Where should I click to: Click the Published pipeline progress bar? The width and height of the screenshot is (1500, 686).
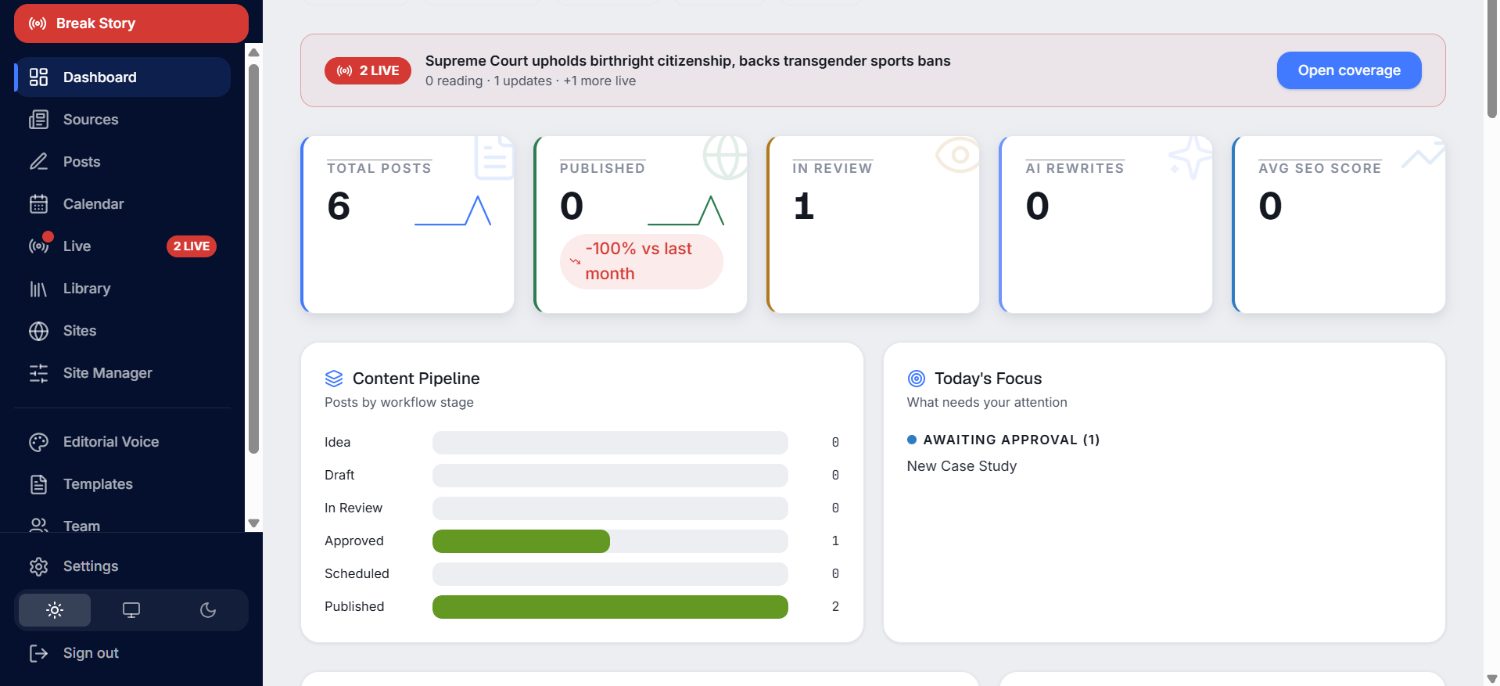(610, 607)
